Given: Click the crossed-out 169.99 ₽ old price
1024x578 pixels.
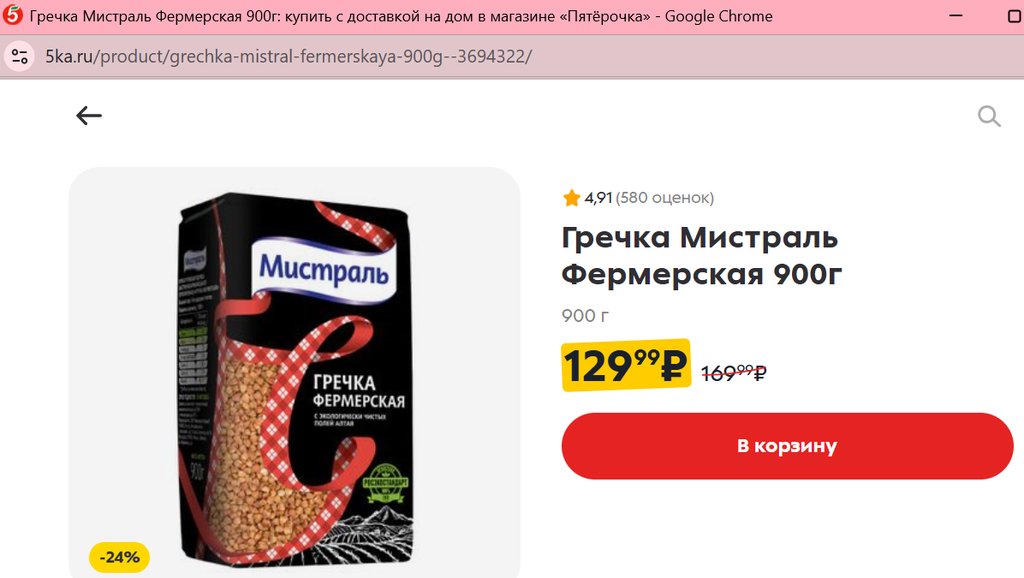Looking at the screenshot, I should click(734, 372).
